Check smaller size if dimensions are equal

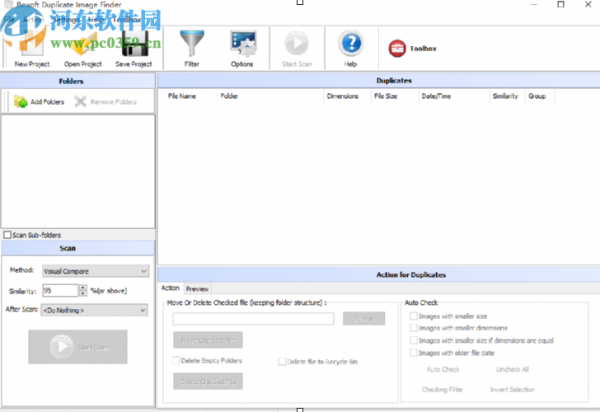413,340
